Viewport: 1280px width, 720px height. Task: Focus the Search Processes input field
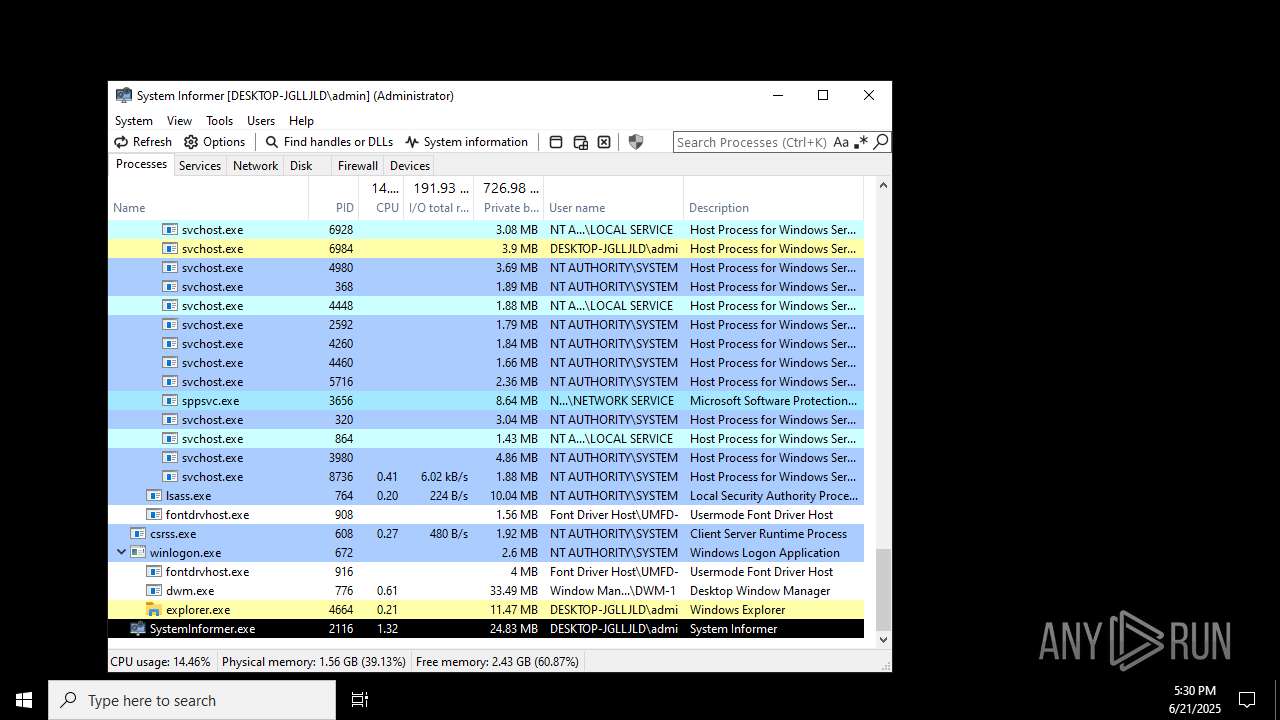tap(752, 142)
